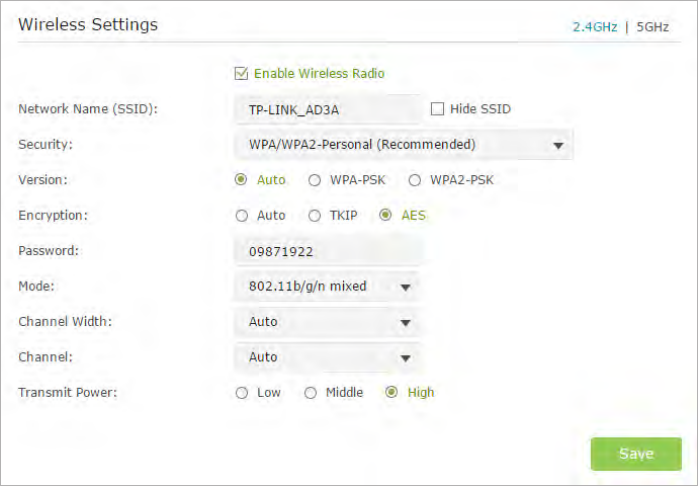
Task: Switch to the 2.4GHz band tab
Action: click(x=595, y=27)
